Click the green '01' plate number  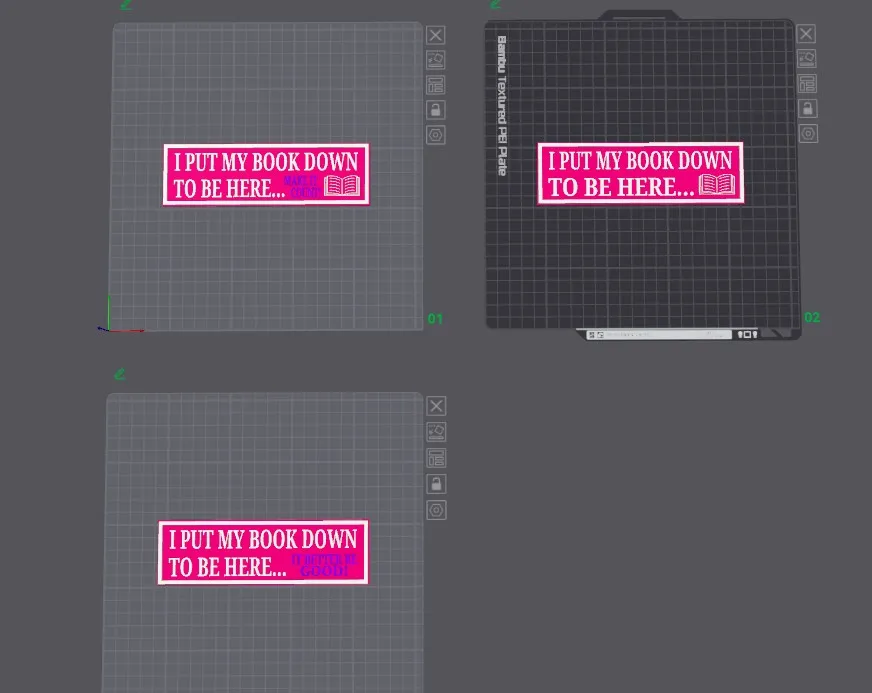tap(435, 319)
